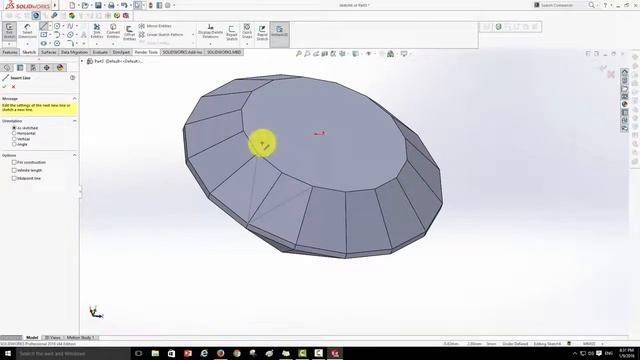Select the Sketch Fillet tool
Screen dimensions: 640x360
point(70,43)
